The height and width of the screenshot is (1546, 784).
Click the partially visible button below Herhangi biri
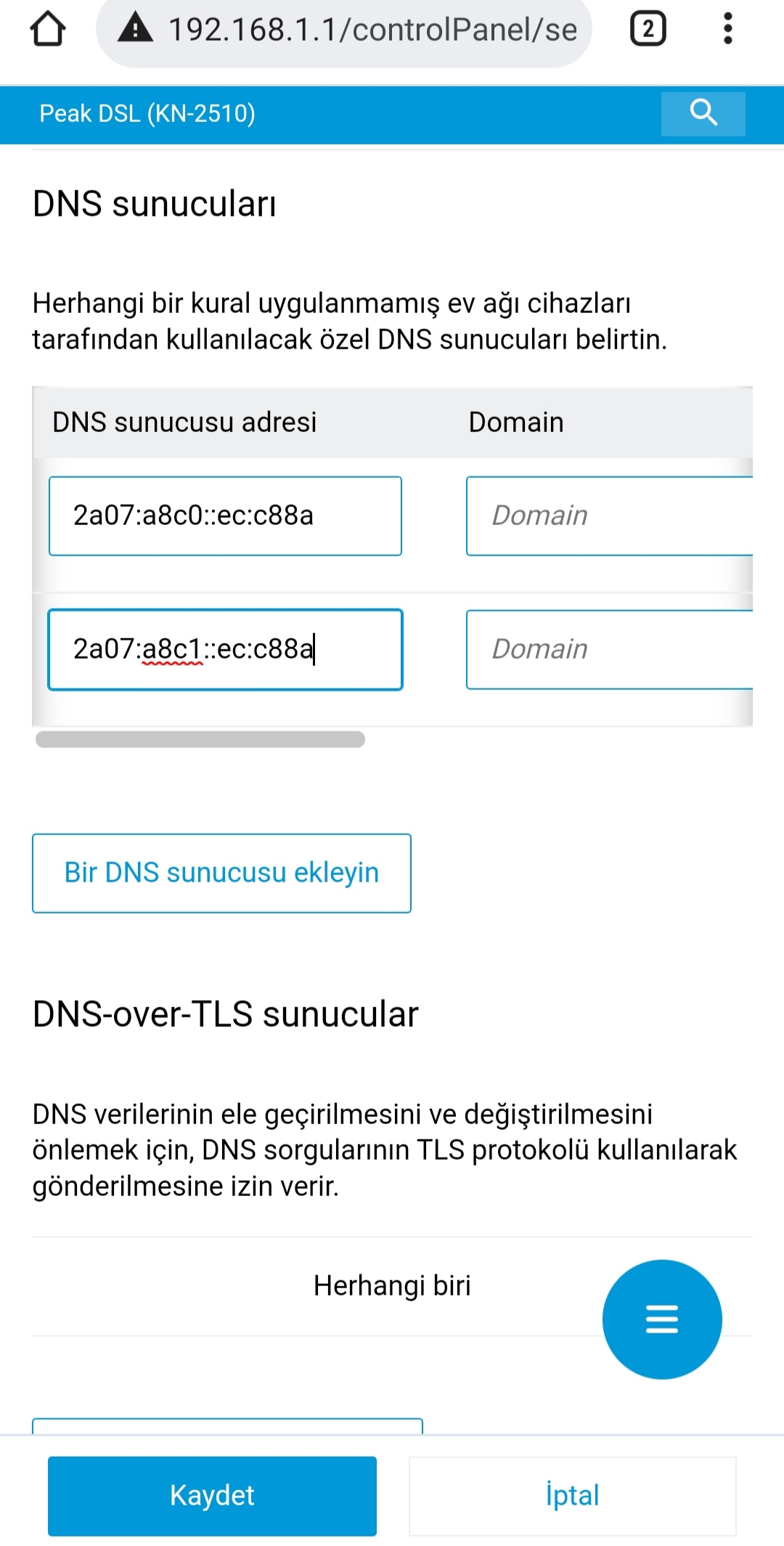click(x=227, y=1425)
